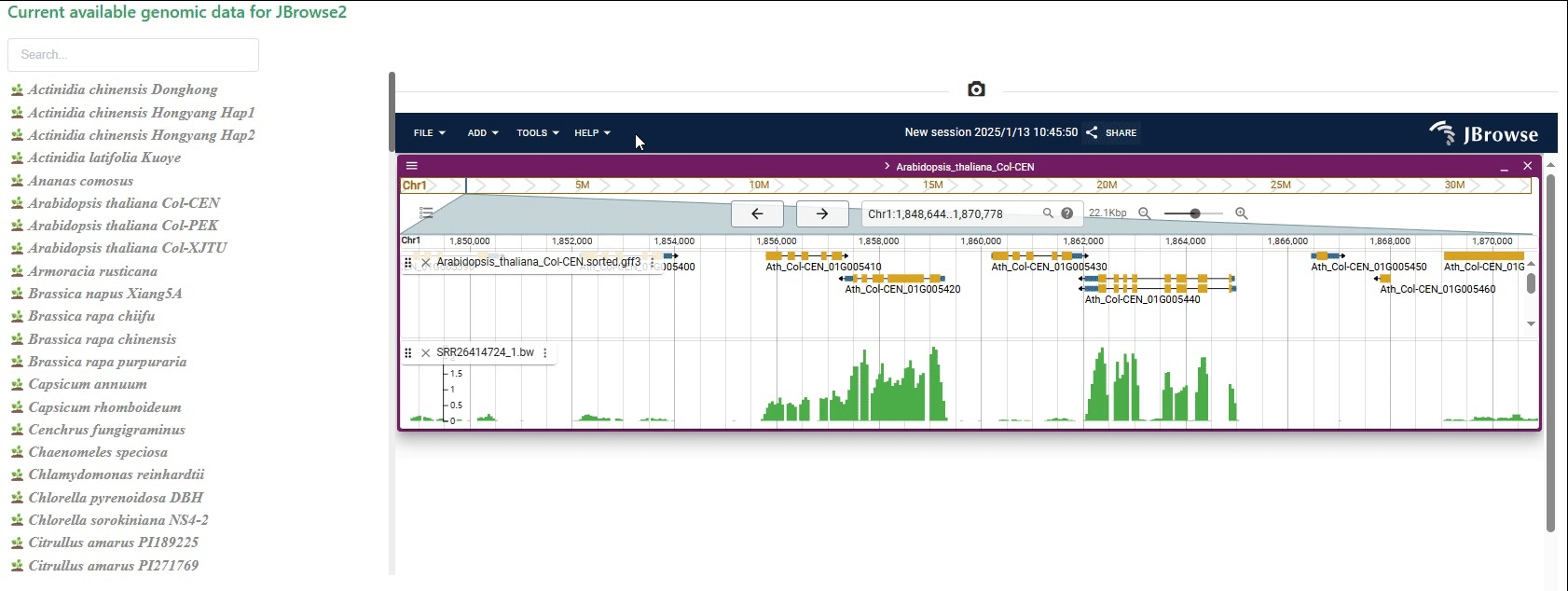Click the zoom level slider
Screen dimensions: 1568x591
coord(1193,213)
